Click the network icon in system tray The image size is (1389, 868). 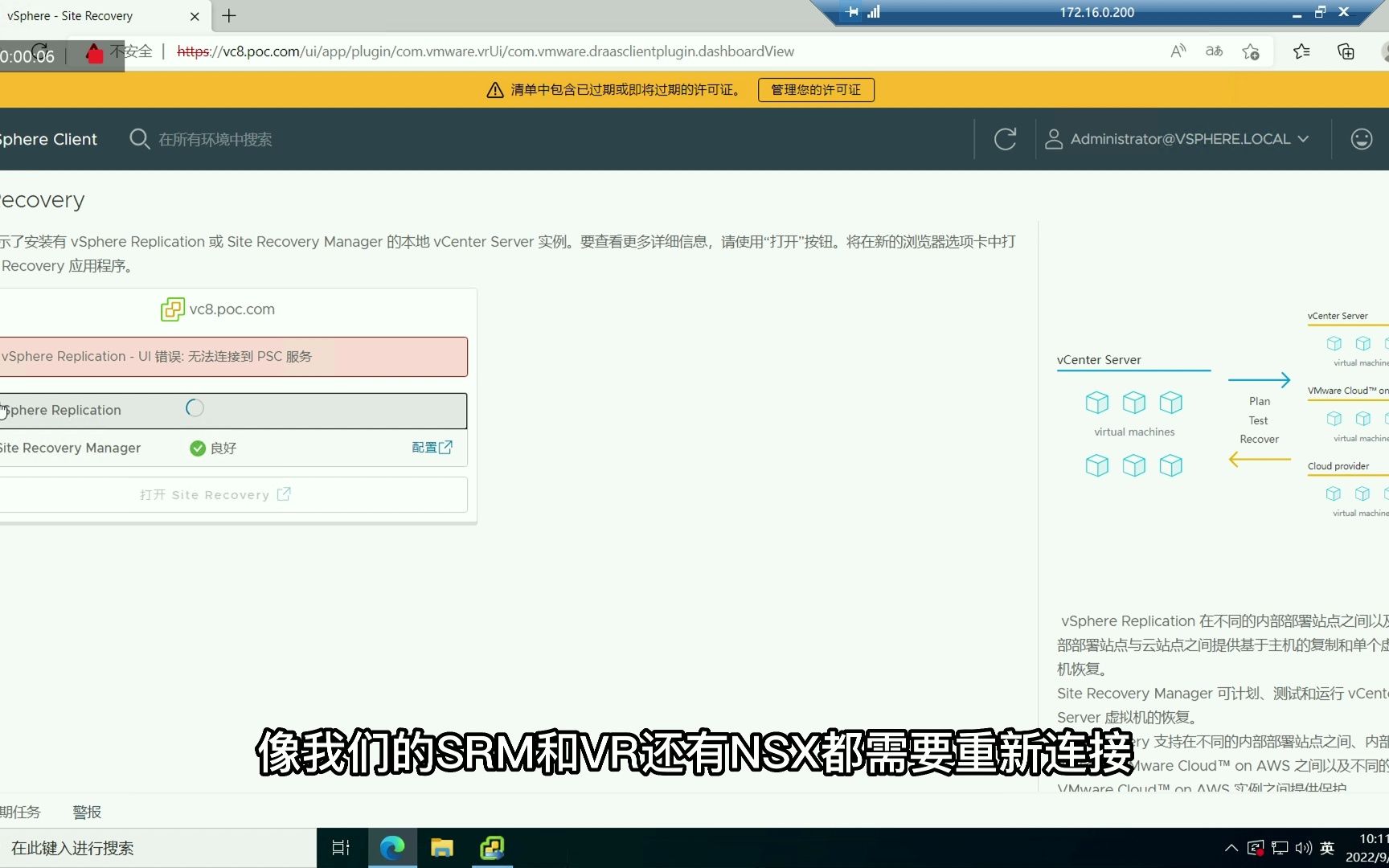coord(1280,848)
